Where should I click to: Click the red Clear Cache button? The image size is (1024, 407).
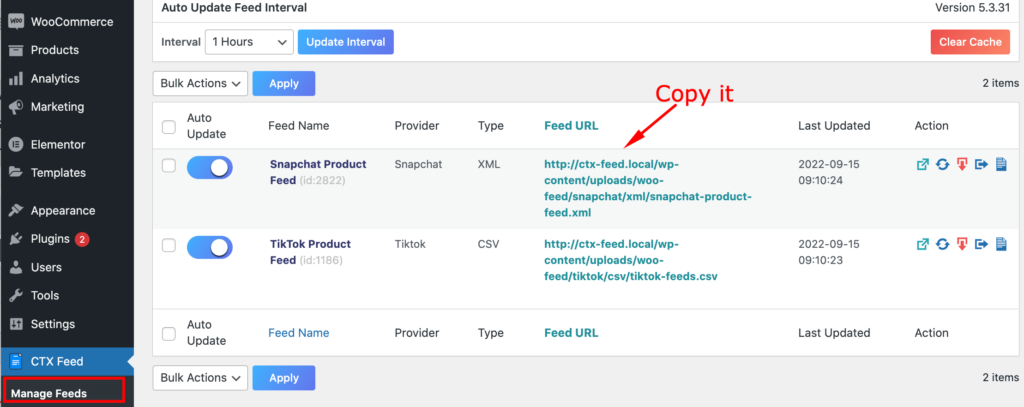(970, 42)
